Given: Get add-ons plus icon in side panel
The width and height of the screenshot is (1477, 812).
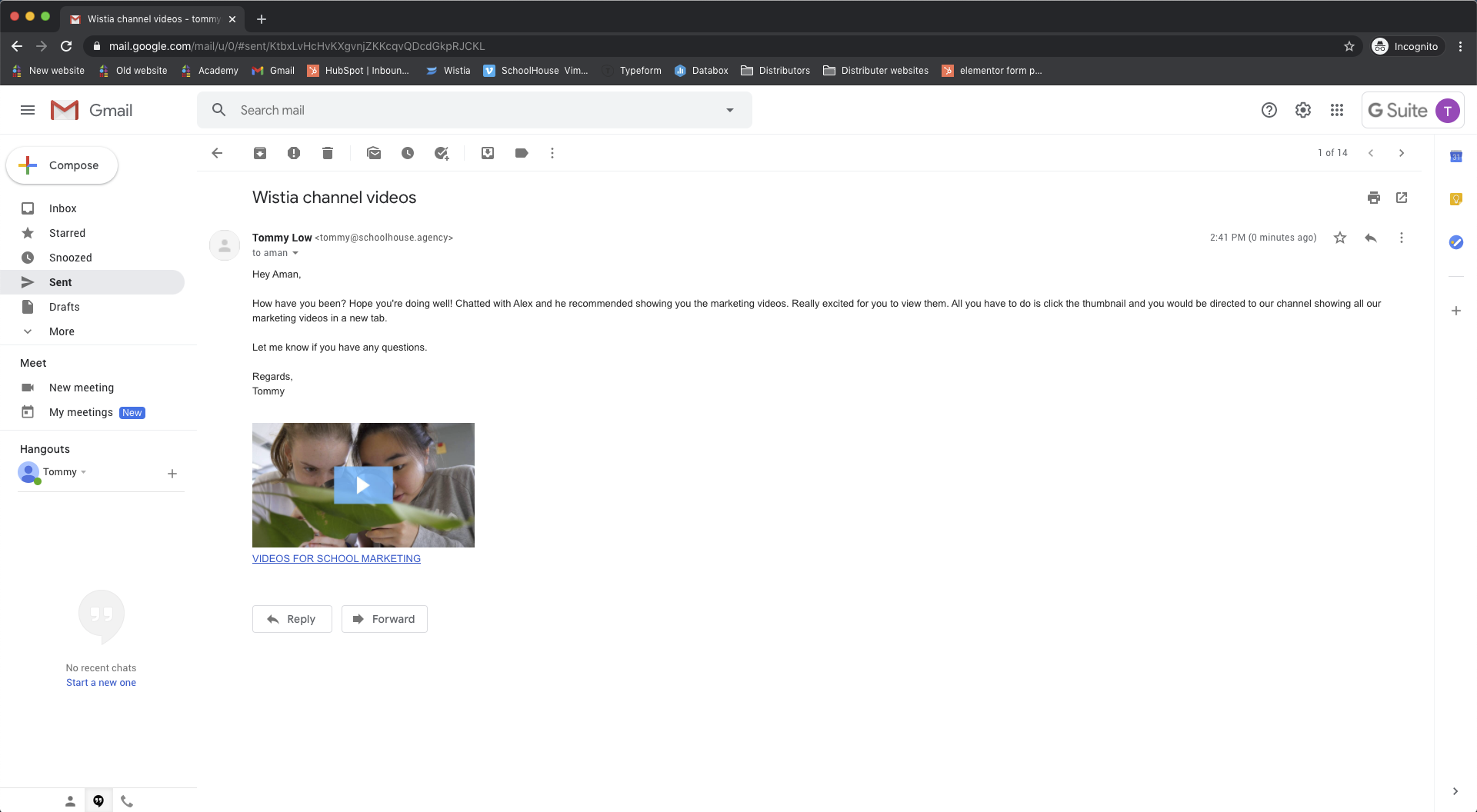Looking at the screenshot, I should click(x=1456, y=311).
